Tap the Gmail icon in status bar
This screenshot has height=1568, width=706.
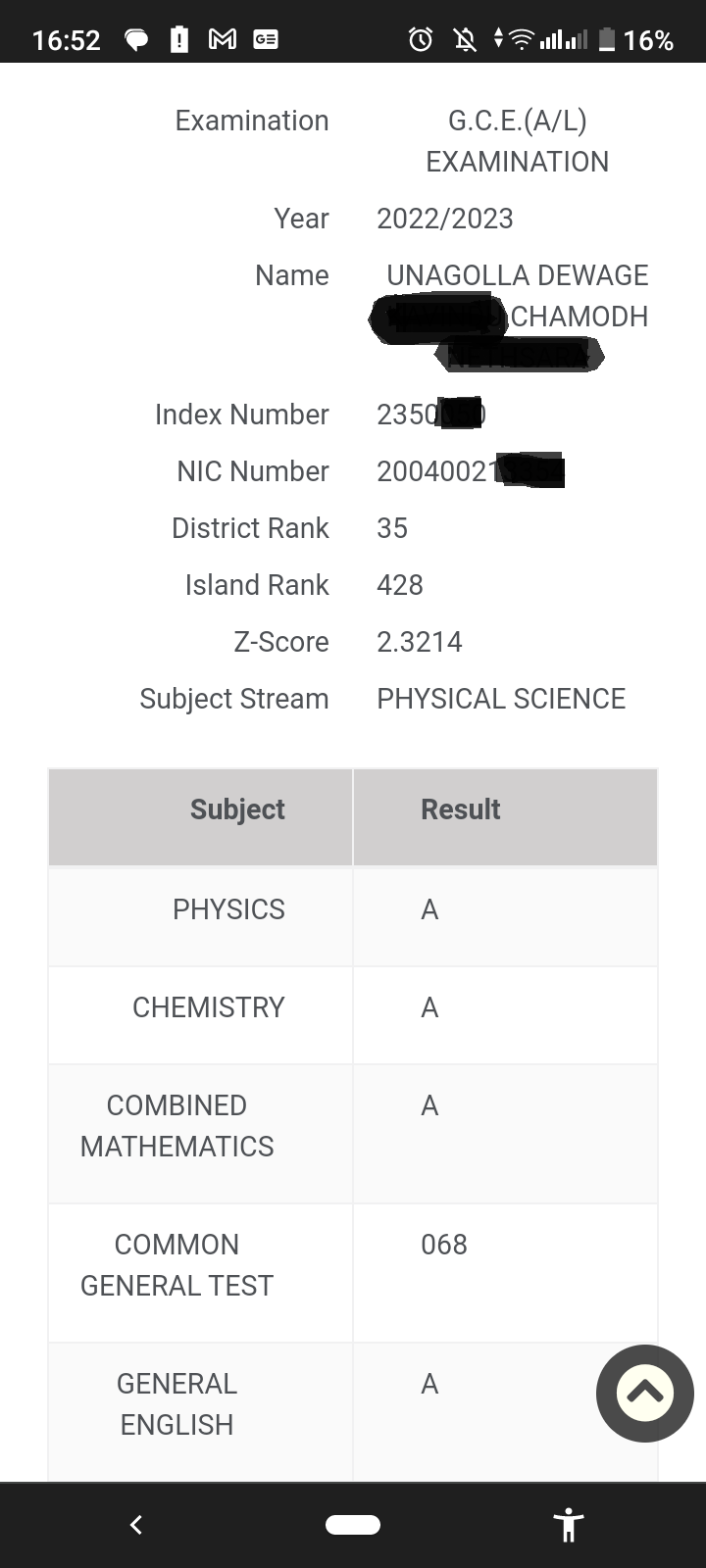coord(223,39)
